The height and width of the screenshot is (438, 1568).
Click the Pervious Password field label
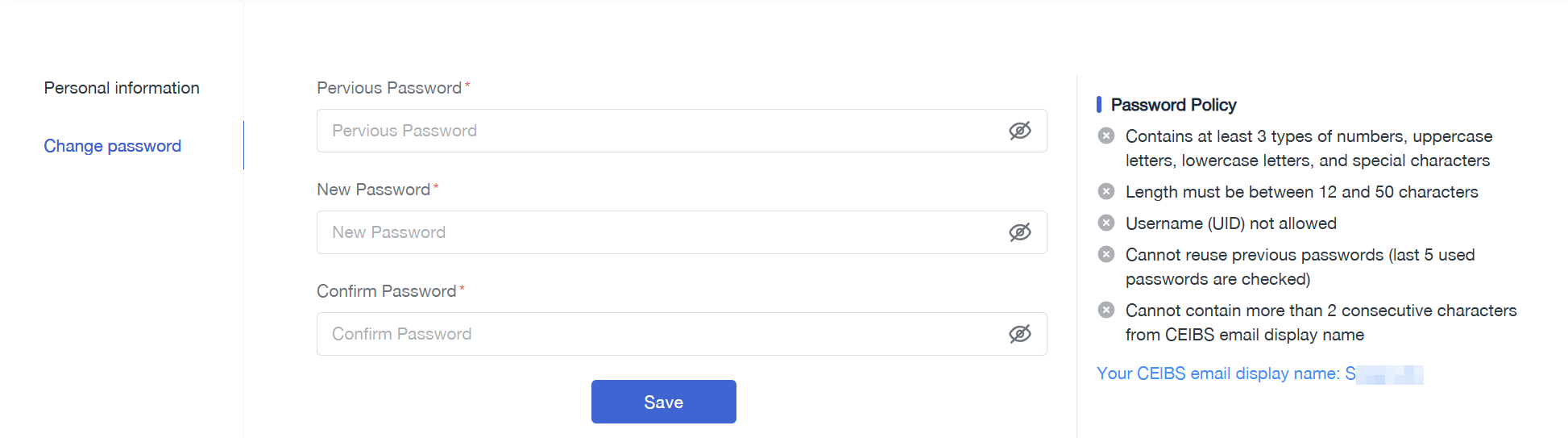point(389,88)
